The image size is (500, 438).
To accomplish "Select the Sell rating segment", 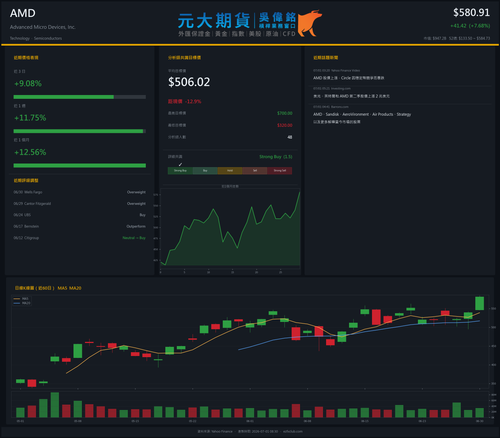I will point(255,171).
